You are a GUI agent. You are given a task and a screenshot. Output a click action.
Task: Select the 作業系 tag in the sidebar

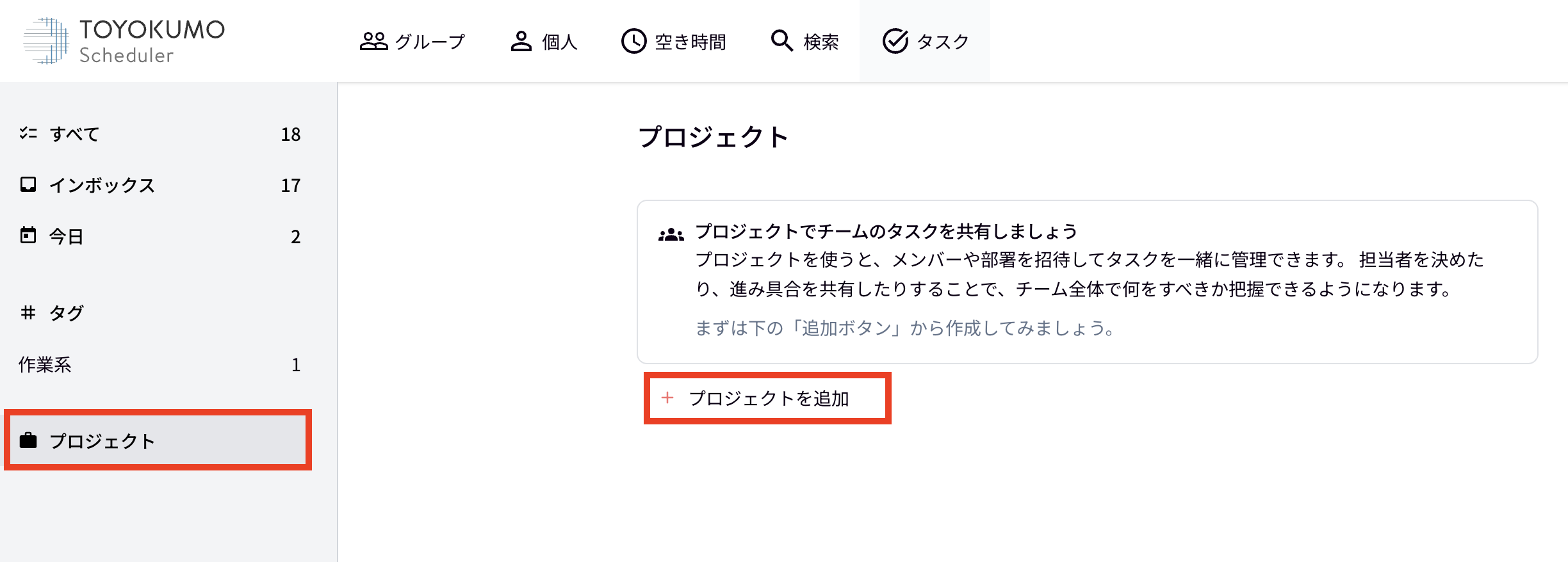[45, 365]
